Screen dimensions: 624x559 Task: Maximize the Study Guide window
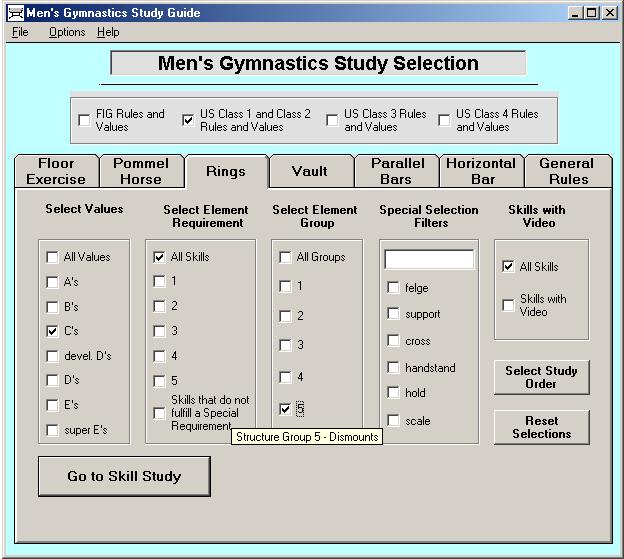tap(592, 13)
